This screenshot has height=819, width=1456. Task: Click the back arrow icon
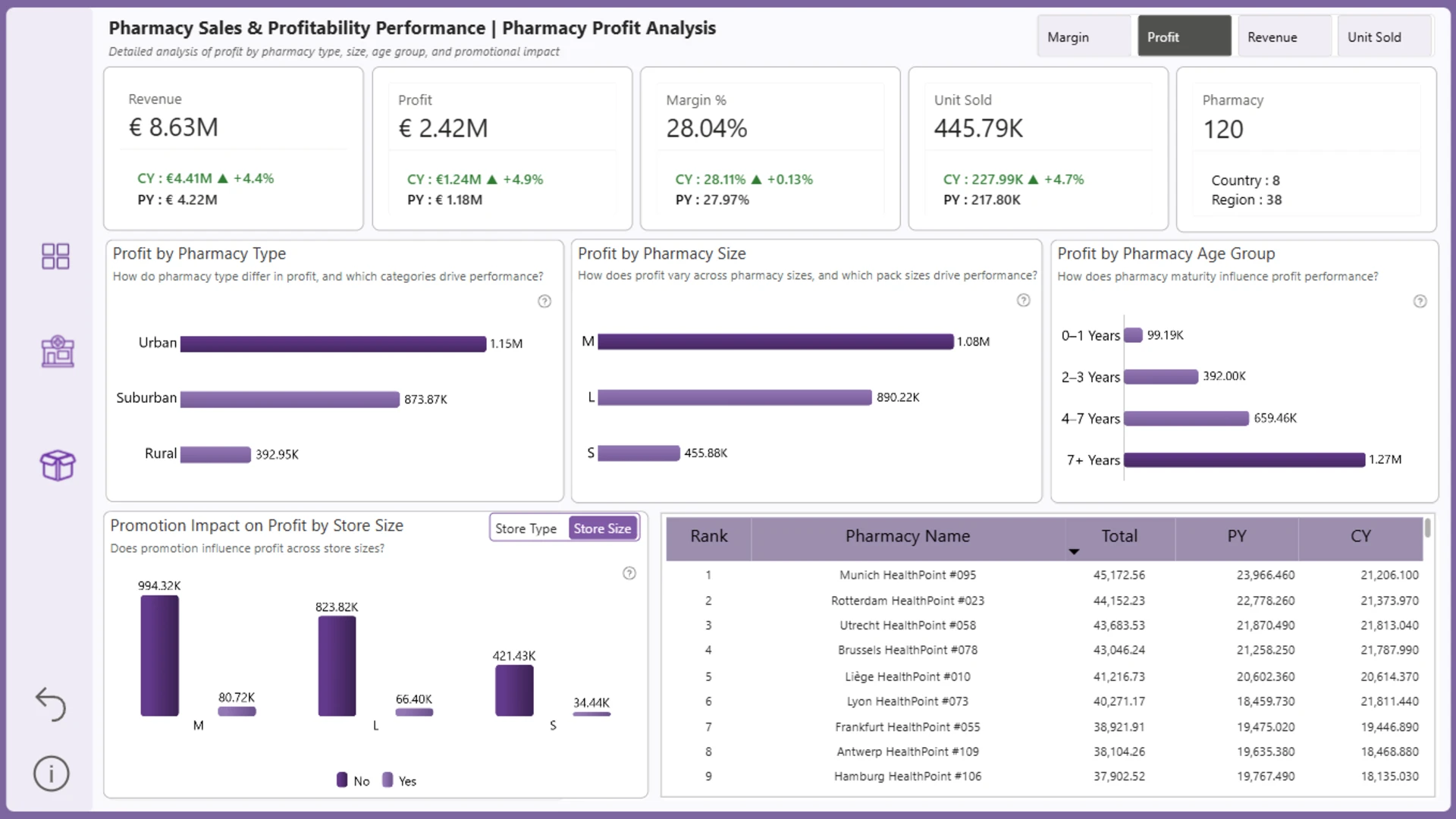pos(51,704)
